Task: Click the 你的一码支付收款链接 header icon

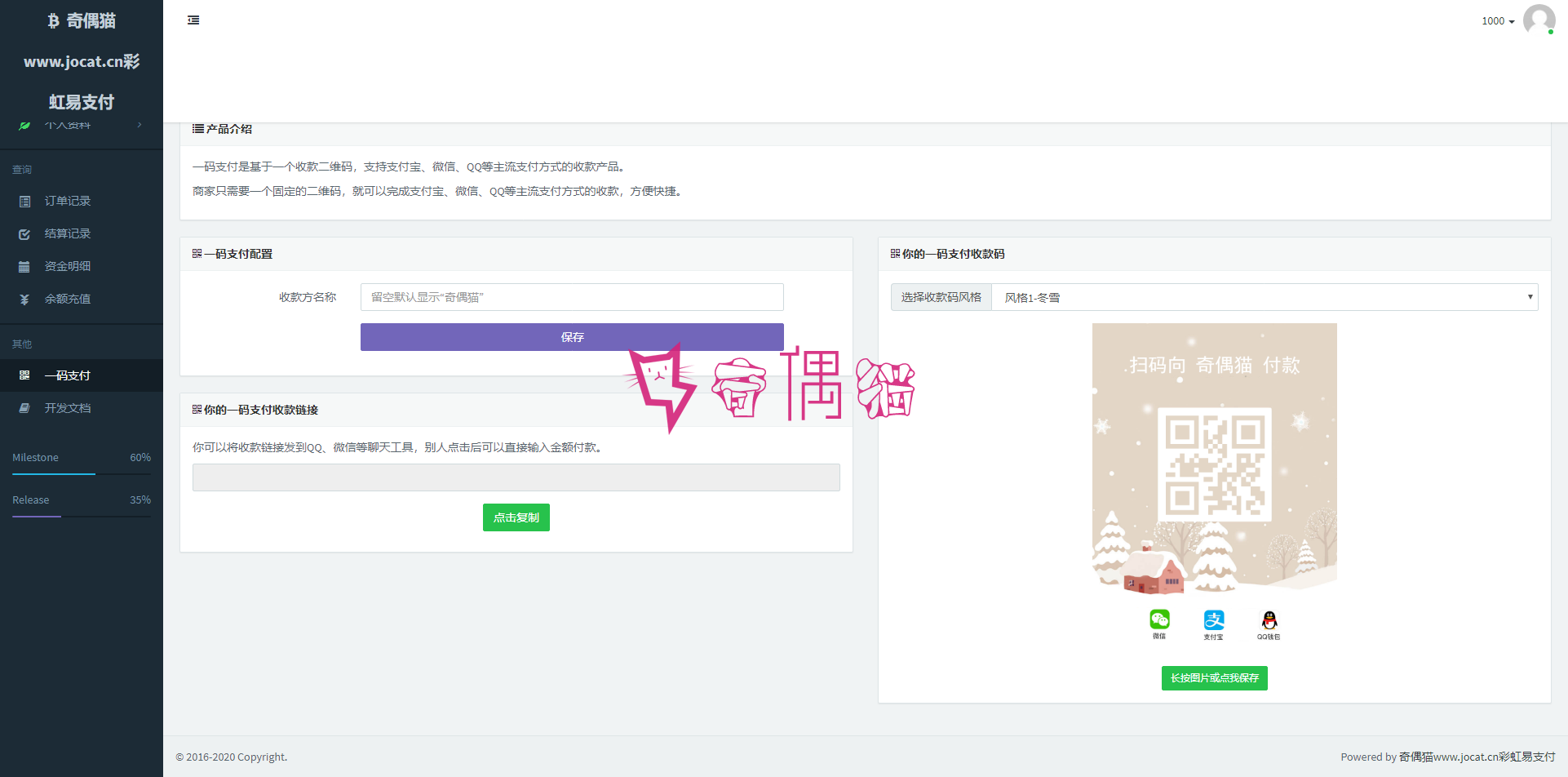Action: click(197, 410)
